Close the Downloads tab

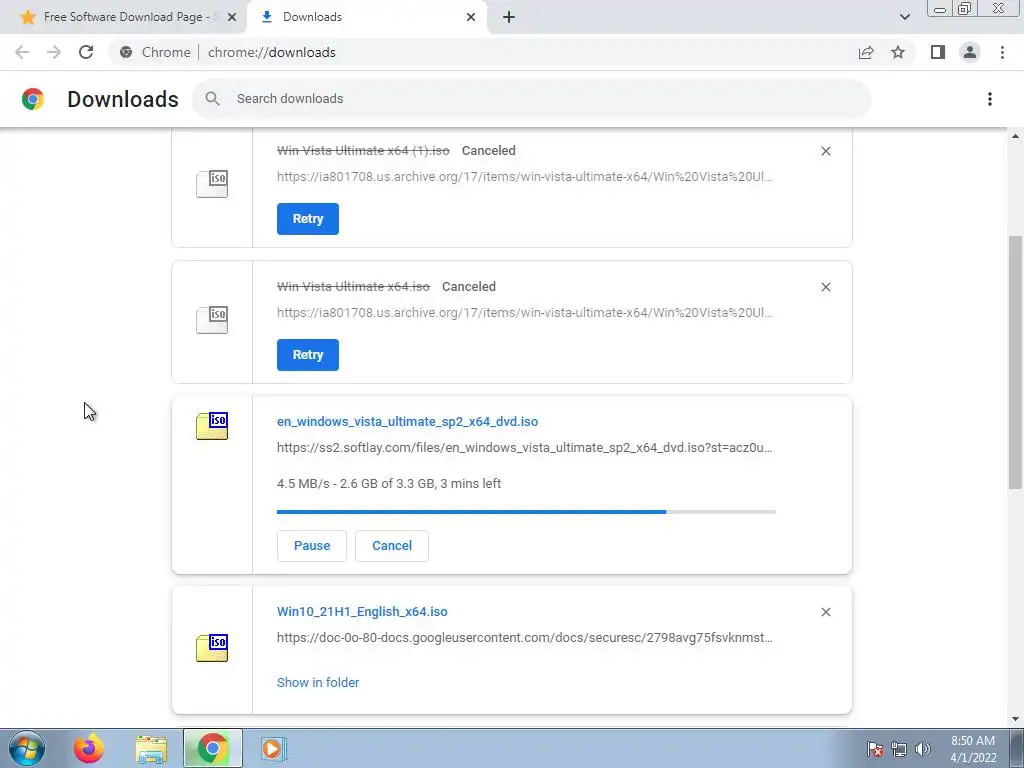(x=471, y=17)
